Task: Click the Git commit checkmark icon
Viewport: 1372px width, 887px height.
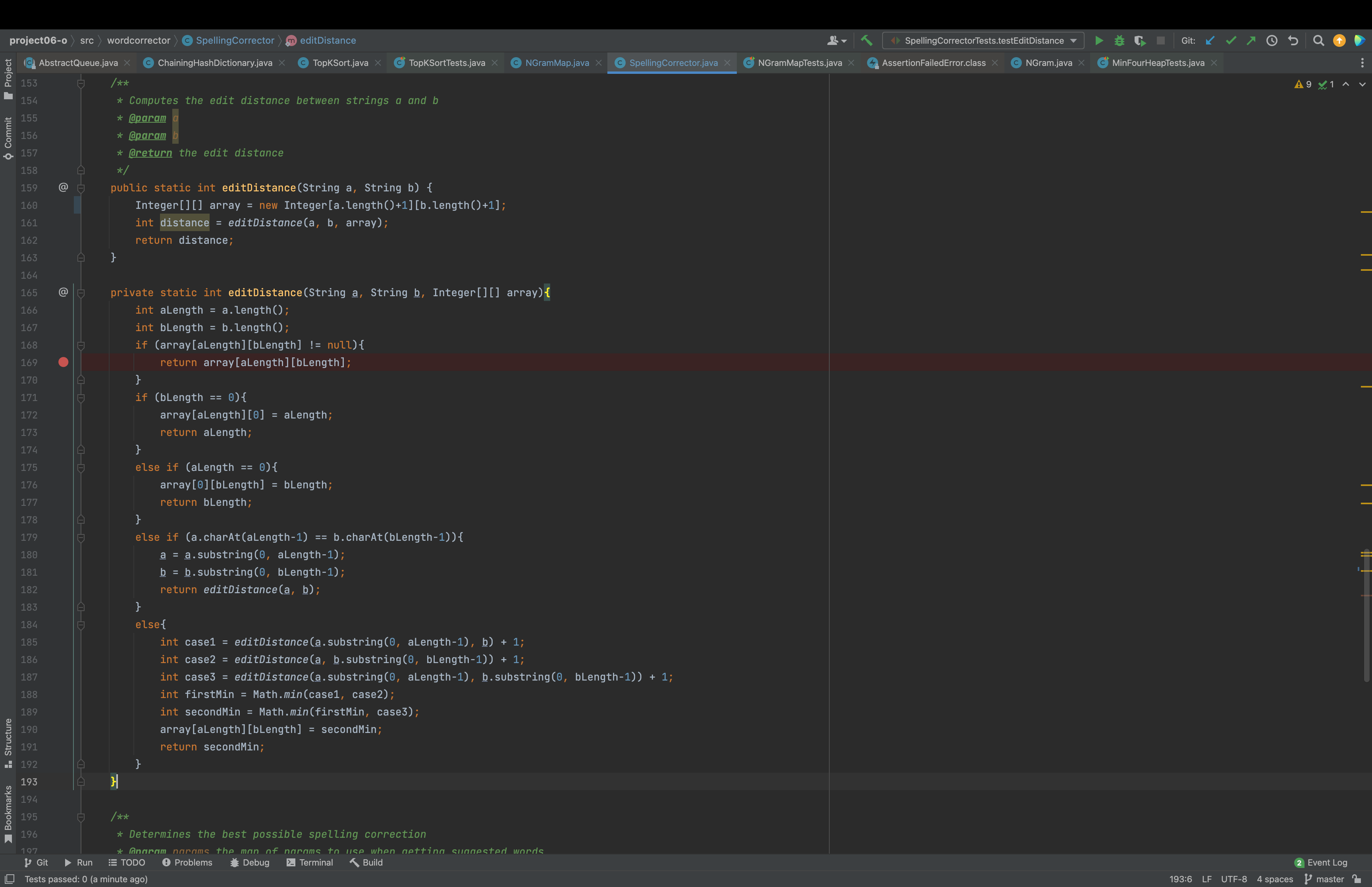Action: coord(1231,40)
